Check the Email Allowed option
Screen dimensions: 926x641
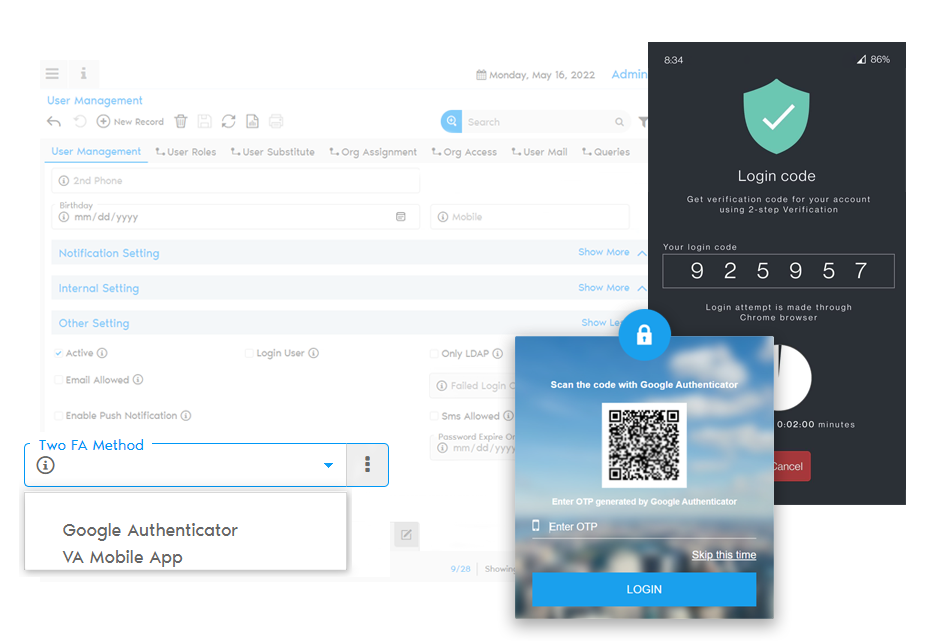(61, 379)
